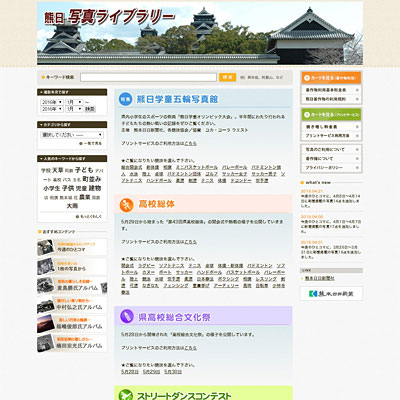The height and width of the screenshot is (400, 400).
Task: Click the 熊日学童五輪写真館 section title
Action: (x=177, y=99)
